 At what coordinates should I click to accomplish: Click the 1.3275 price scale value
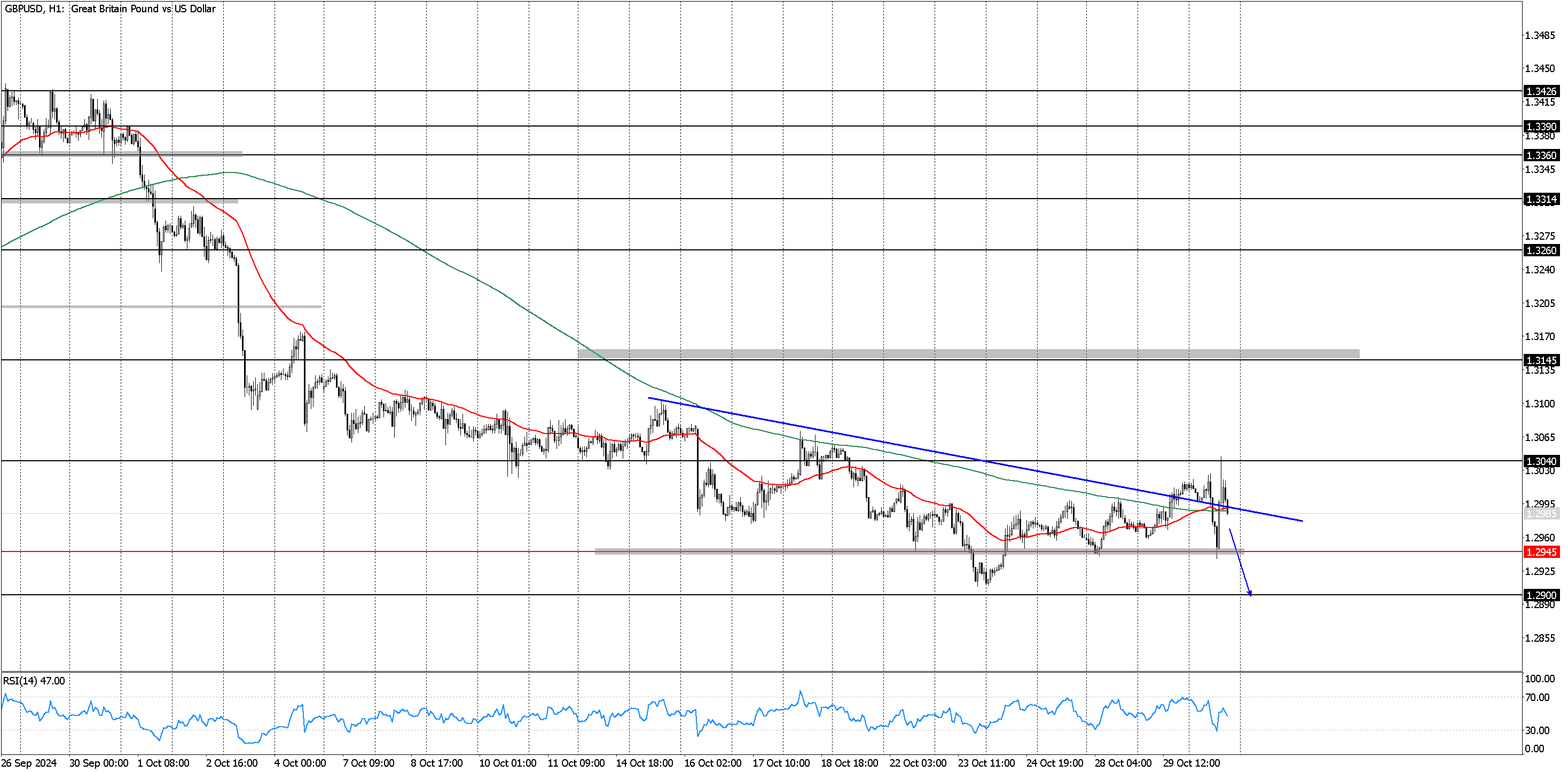point(1540,236)
